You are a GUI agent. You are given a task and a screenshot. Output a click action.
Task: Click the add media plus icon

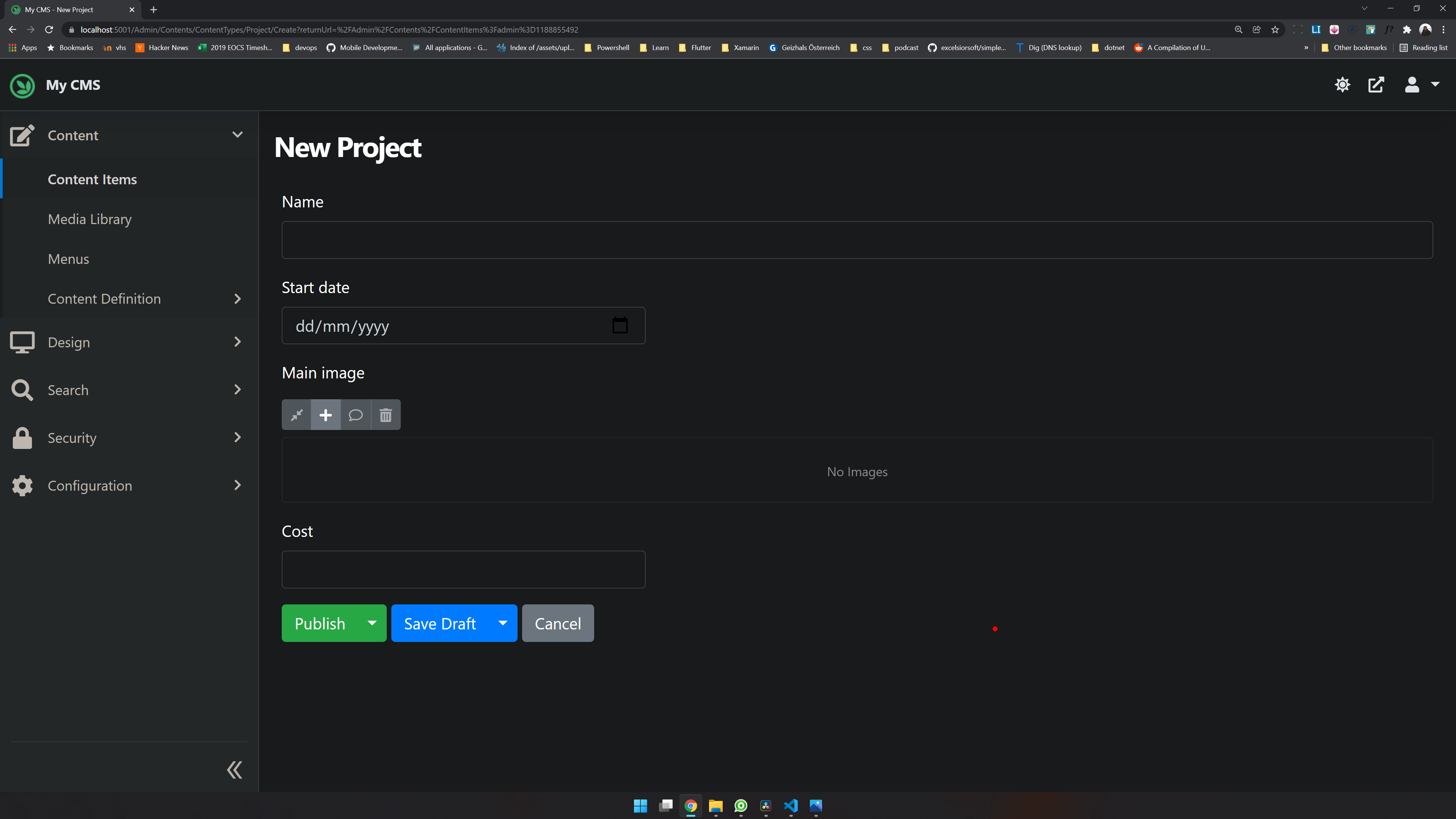[x=326, y=415]
